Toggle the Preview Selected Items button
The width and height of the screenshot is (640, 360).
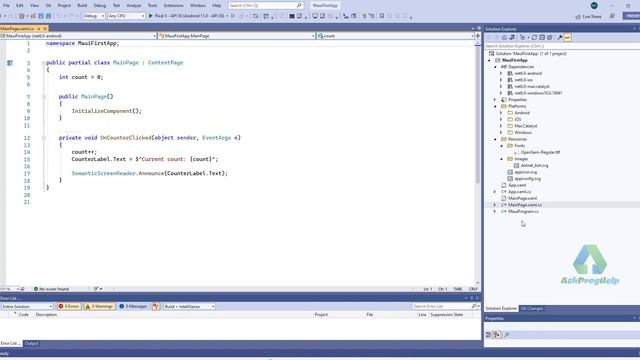pyautogui.click(x=567, y=38)
